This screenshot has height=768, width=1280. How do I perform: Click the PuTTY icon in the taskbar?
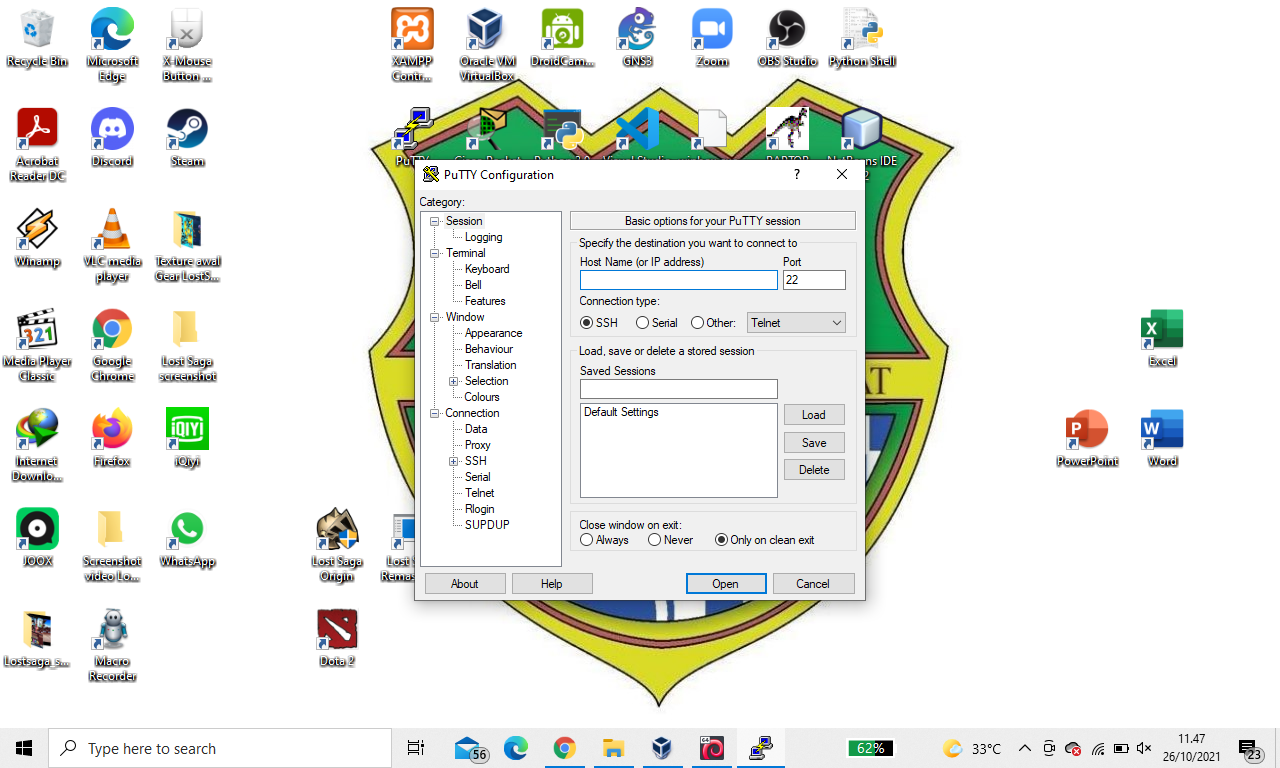(760, 748)
